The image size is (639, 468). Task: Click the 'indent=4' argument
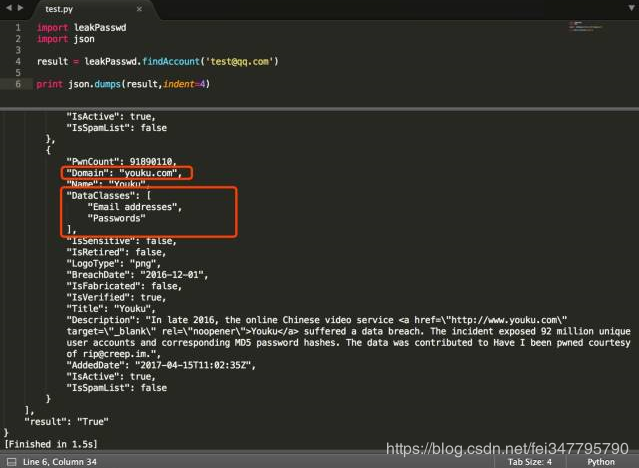(x=184, y=84)
